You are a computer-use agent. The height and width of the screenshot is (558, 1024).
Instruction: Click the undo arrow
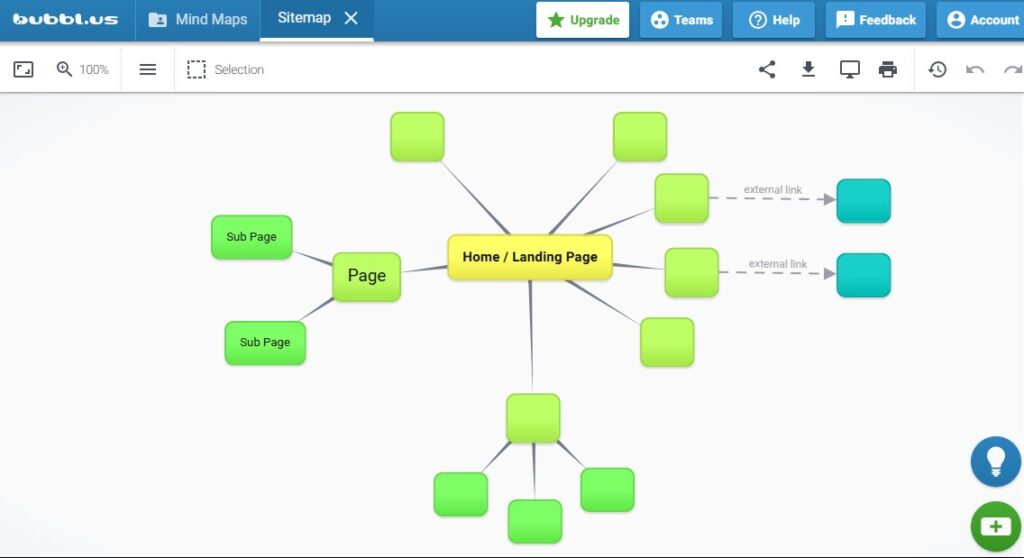coord(975,69)
